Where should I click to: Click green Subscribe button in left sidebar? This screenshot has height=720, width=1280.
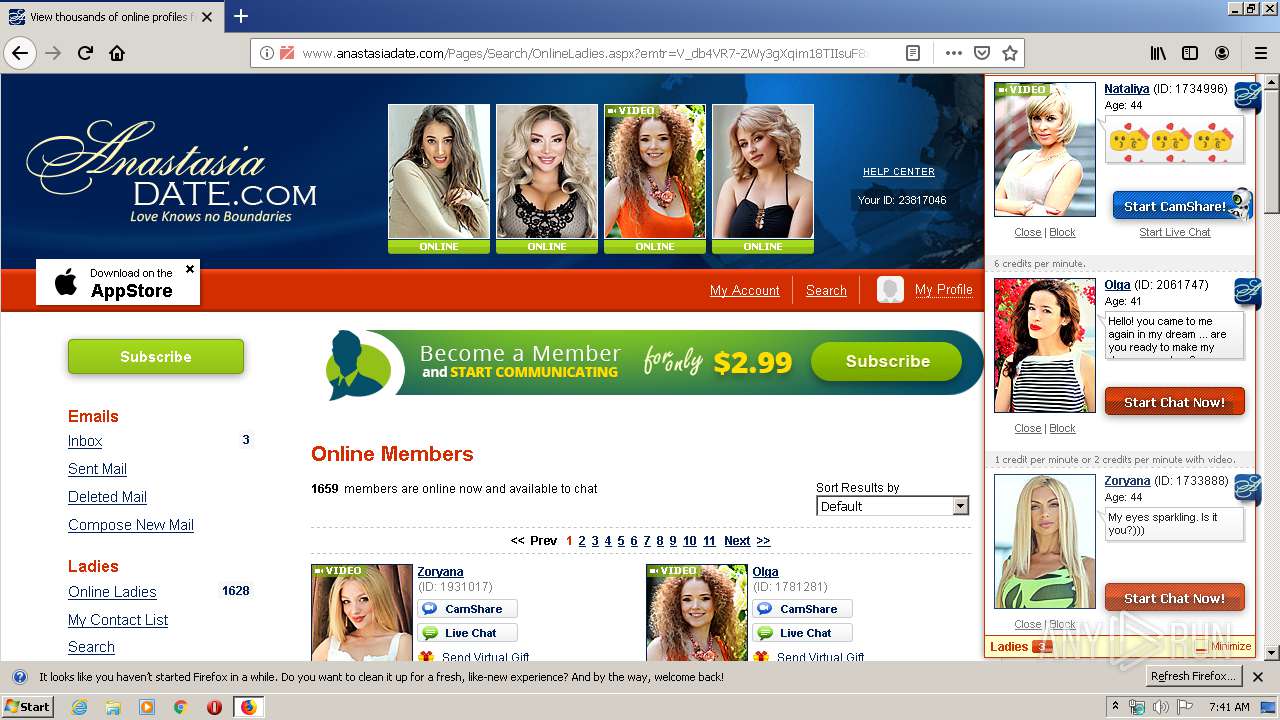(156, 357)
